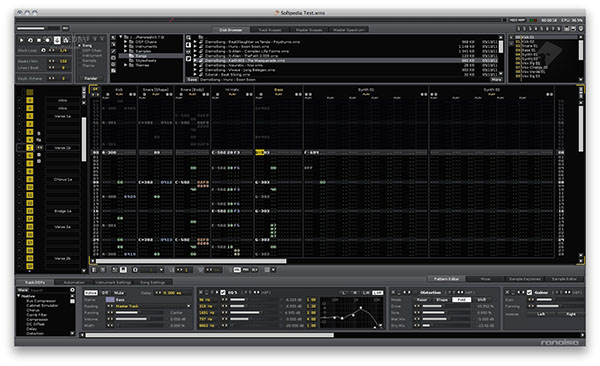This screenshot has height=366, width=600.
Task: Collapse the Native effects list
Action: pyautogui.click(x=18, y=296)
